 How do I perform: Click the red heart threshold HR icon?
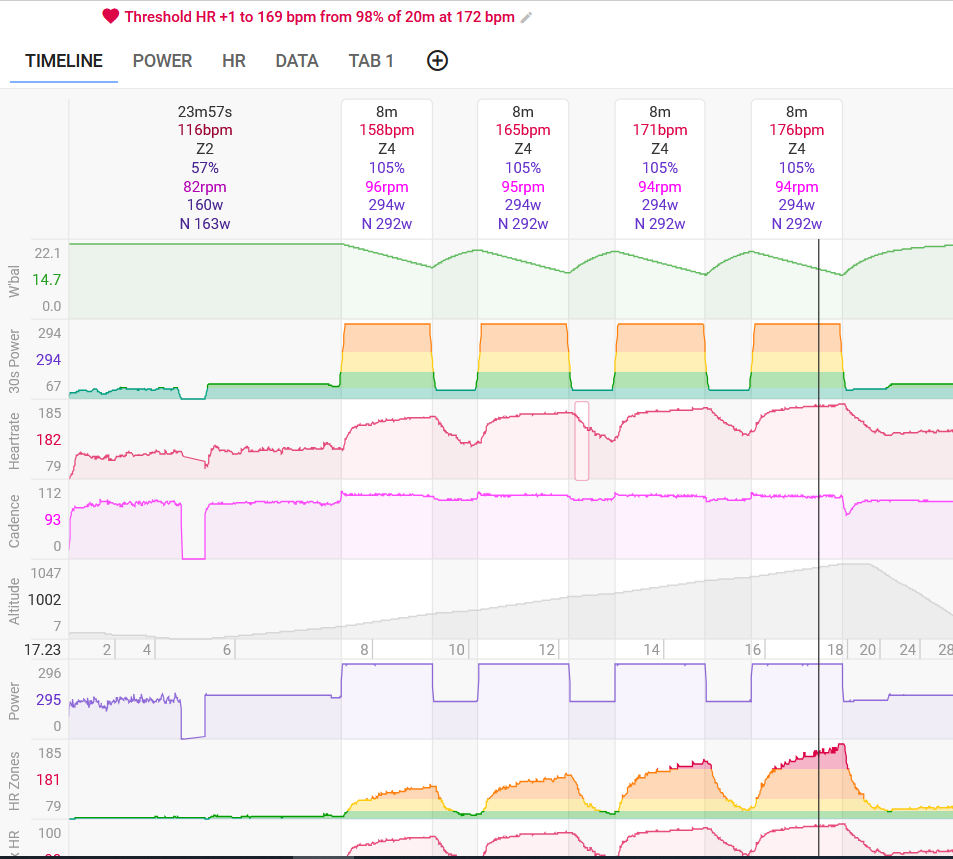point(111,16)
